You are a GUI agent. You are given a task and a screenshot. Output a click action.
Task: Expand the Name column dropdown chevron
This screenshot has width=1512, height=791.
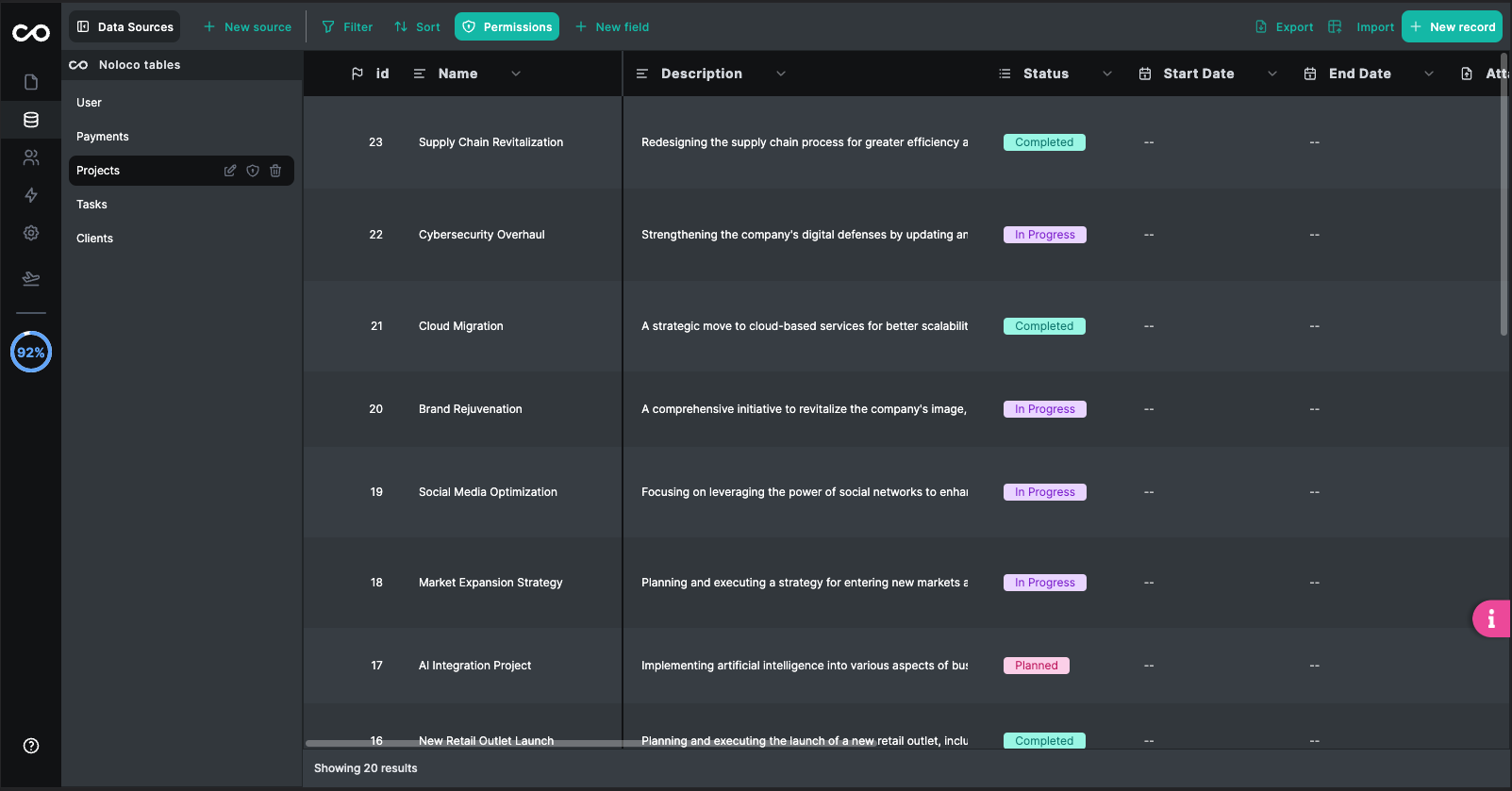[x=516, y=74]
